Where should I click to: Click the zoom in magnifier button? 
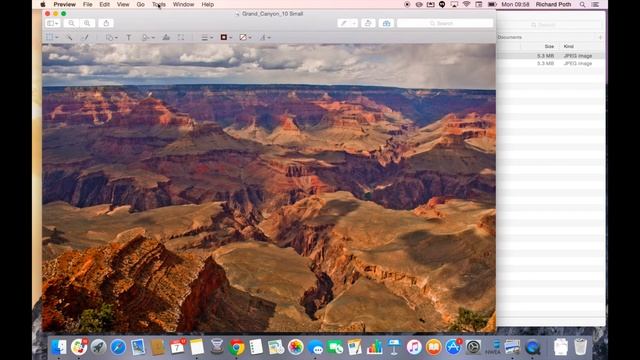coord(87,23)
